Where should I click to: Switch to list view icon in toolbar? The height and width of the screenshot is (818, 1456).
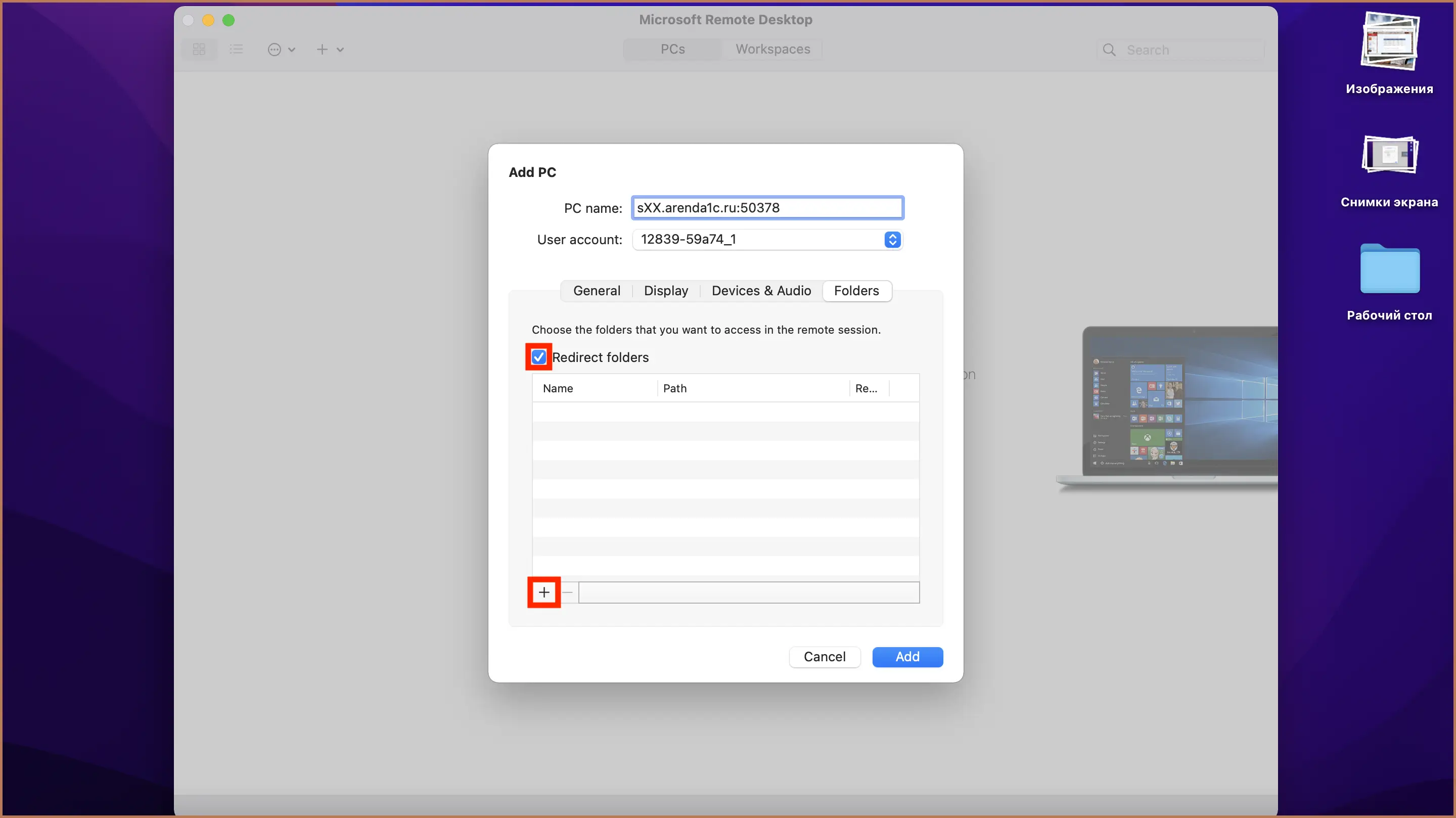tap(236, 49)
